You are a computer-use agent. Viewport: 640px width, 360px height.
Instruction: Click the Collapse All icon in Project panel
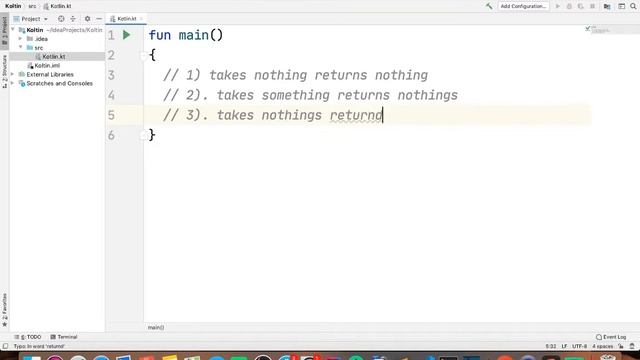click(x=73, y=19)
